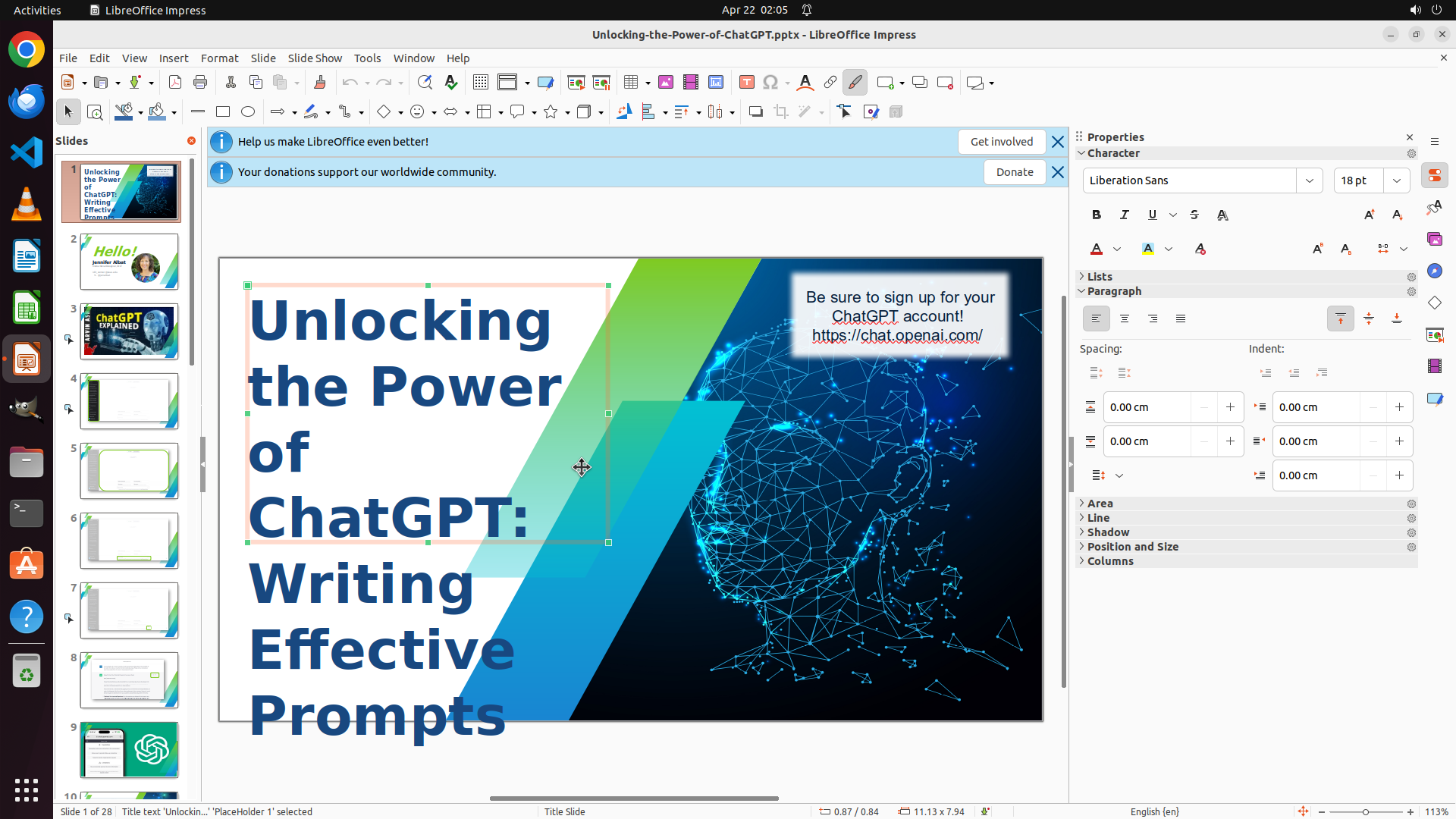The width and height of the screenshot is (1456, 819).
Task: Expand the Area section
Action: pos(1100,504)
